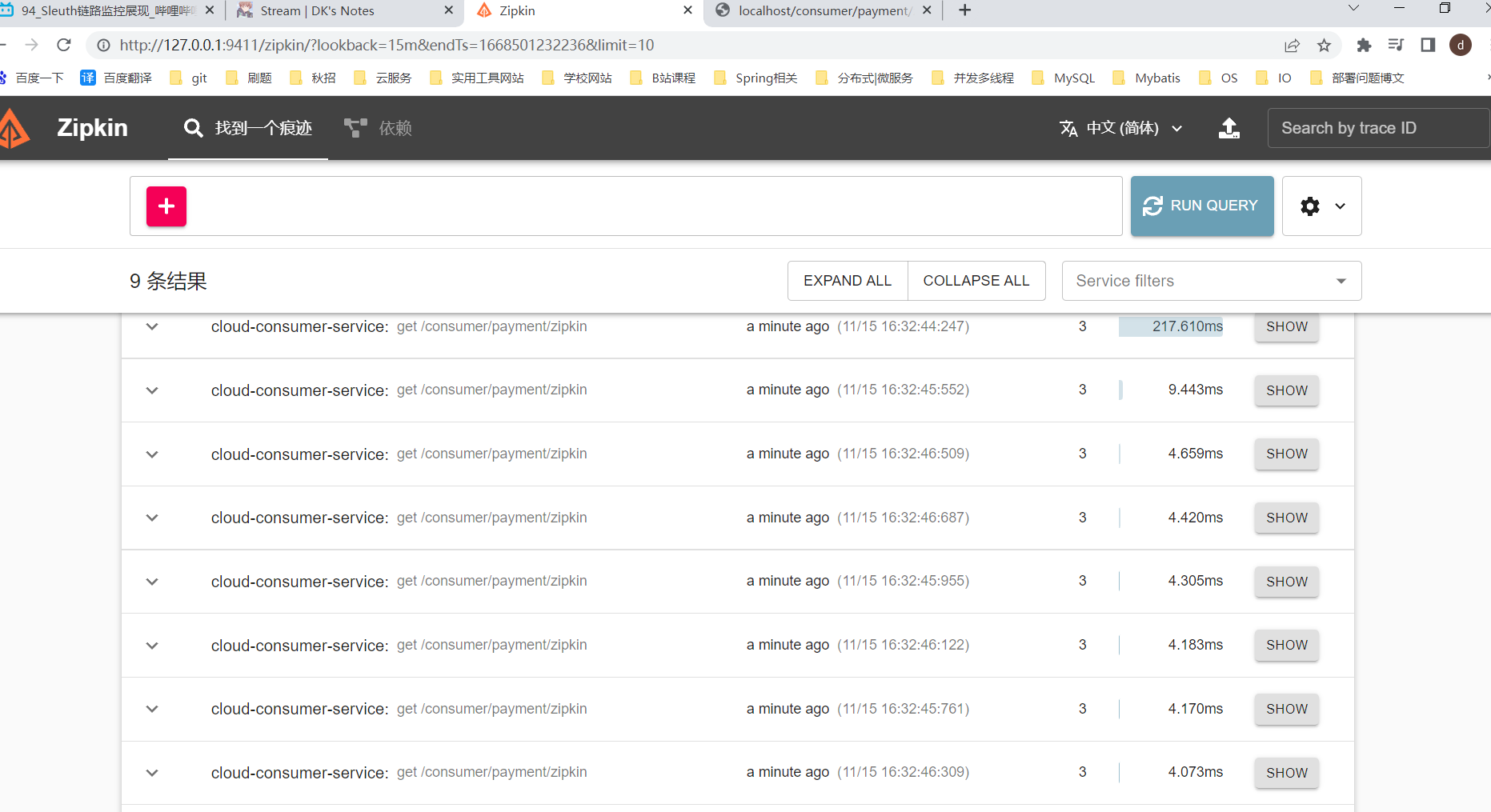Click the translate language icon
The width and height of the screenshot is (1491, 812).
(1068, 128)
